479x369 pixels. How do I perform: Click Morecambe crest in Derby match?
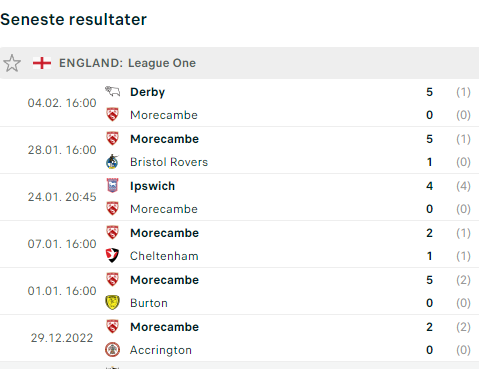point(112,115)
